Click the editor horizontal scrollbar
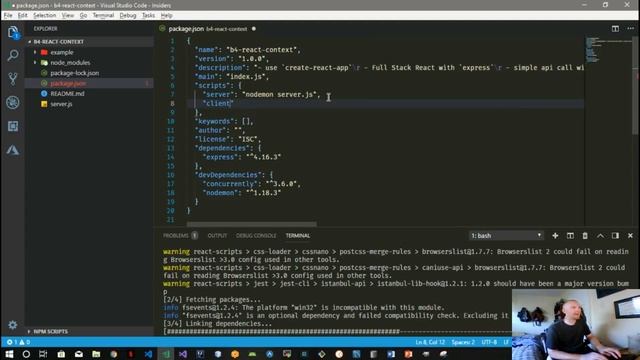Screen dimensions: 640x360 tap(251, 224)
